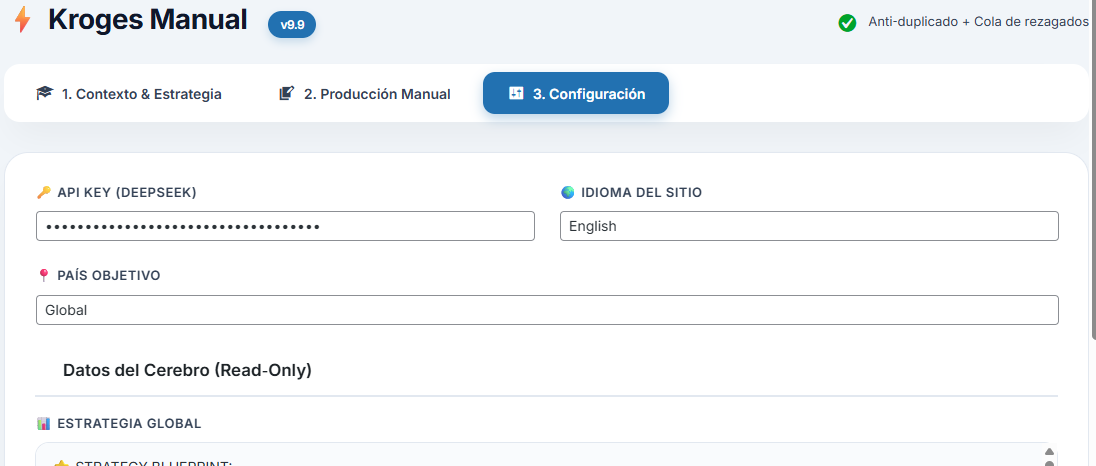Screen dimensions: 1096x466
Task: Click the Estrategia Global read-only text area
Action: tap(540, 456)
